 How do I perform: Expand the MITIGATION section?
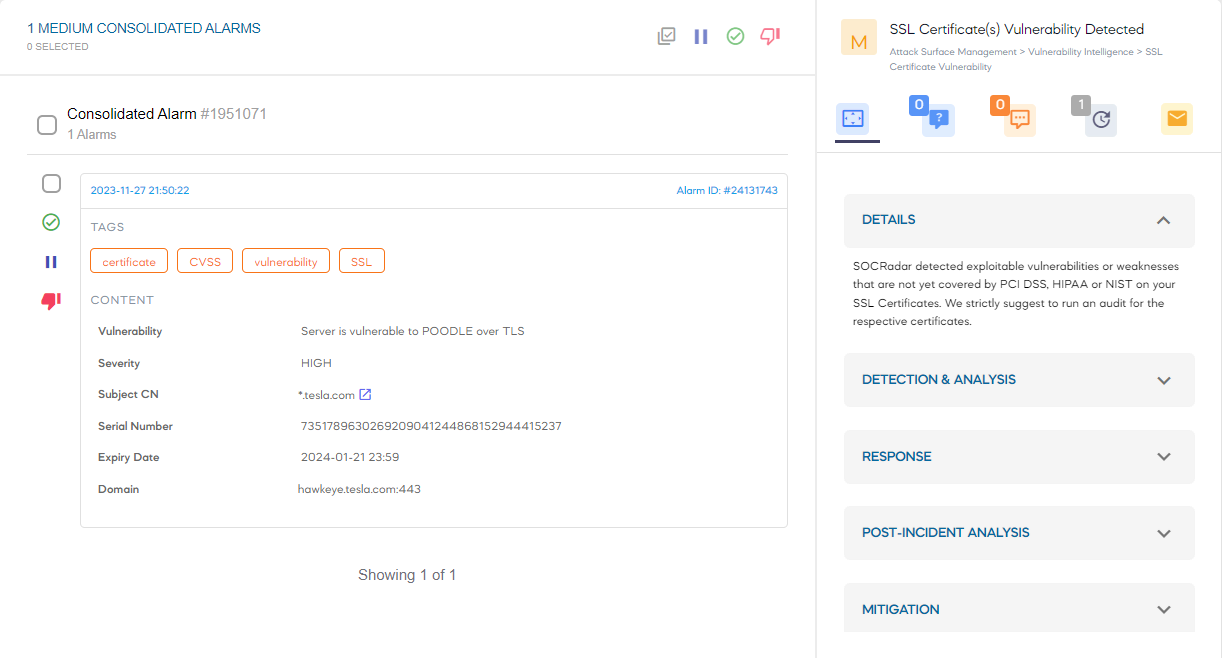[x=1019, y=608]
